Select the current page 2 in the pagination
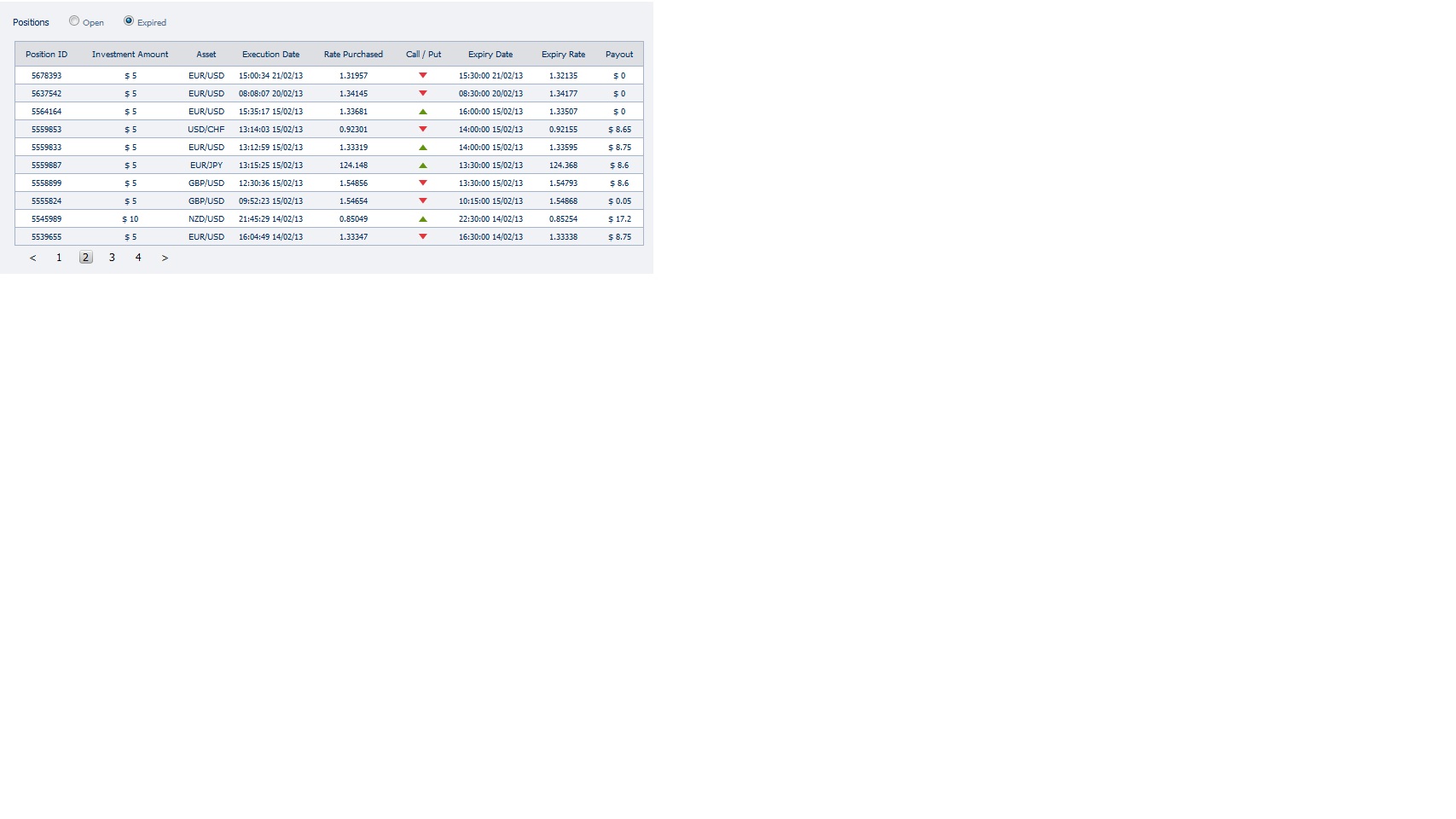The image size is (1456, 819). (x=85, y=258)
